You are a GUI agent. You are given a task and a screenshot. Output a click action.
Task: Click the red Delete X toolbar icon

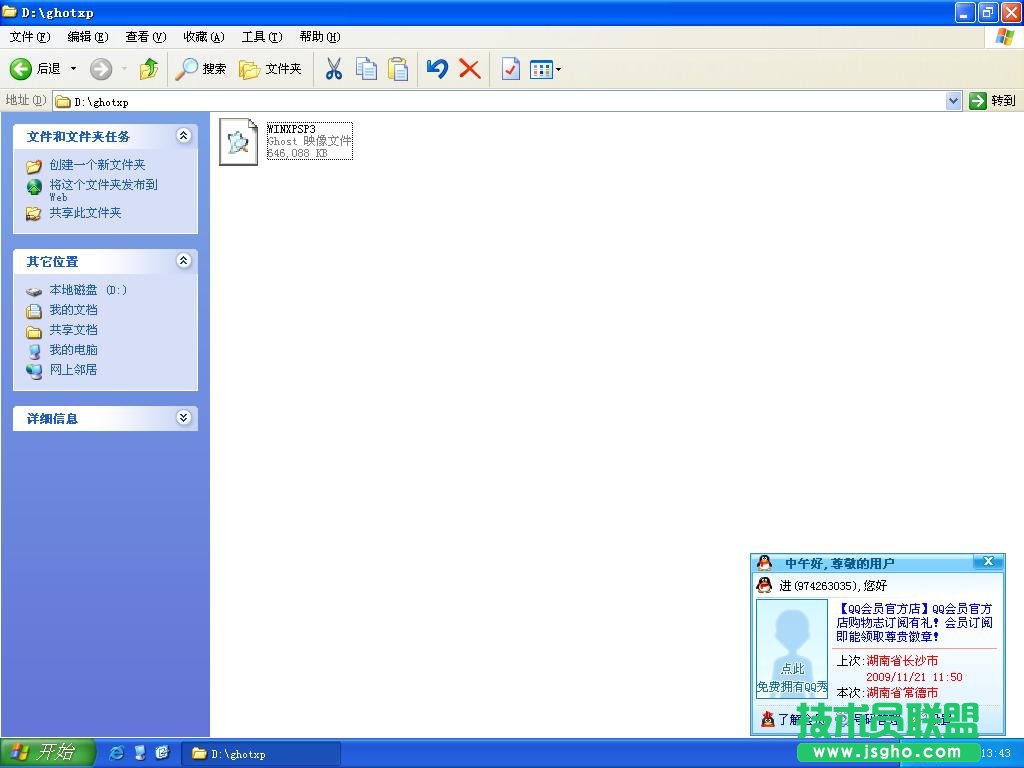[x=467, y=69]
